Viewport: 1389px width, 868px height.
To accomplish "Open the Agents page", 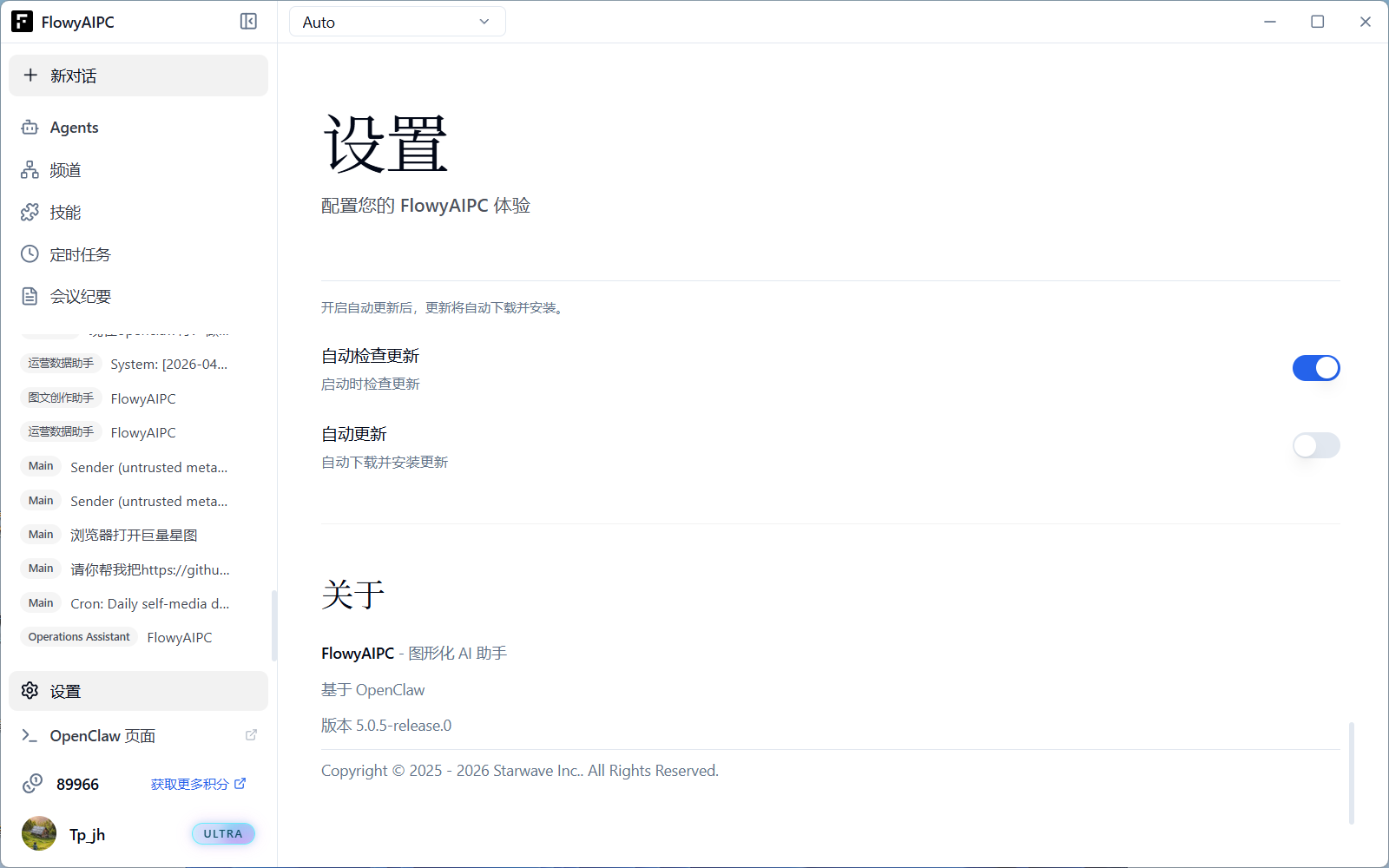I will point(138,128).
